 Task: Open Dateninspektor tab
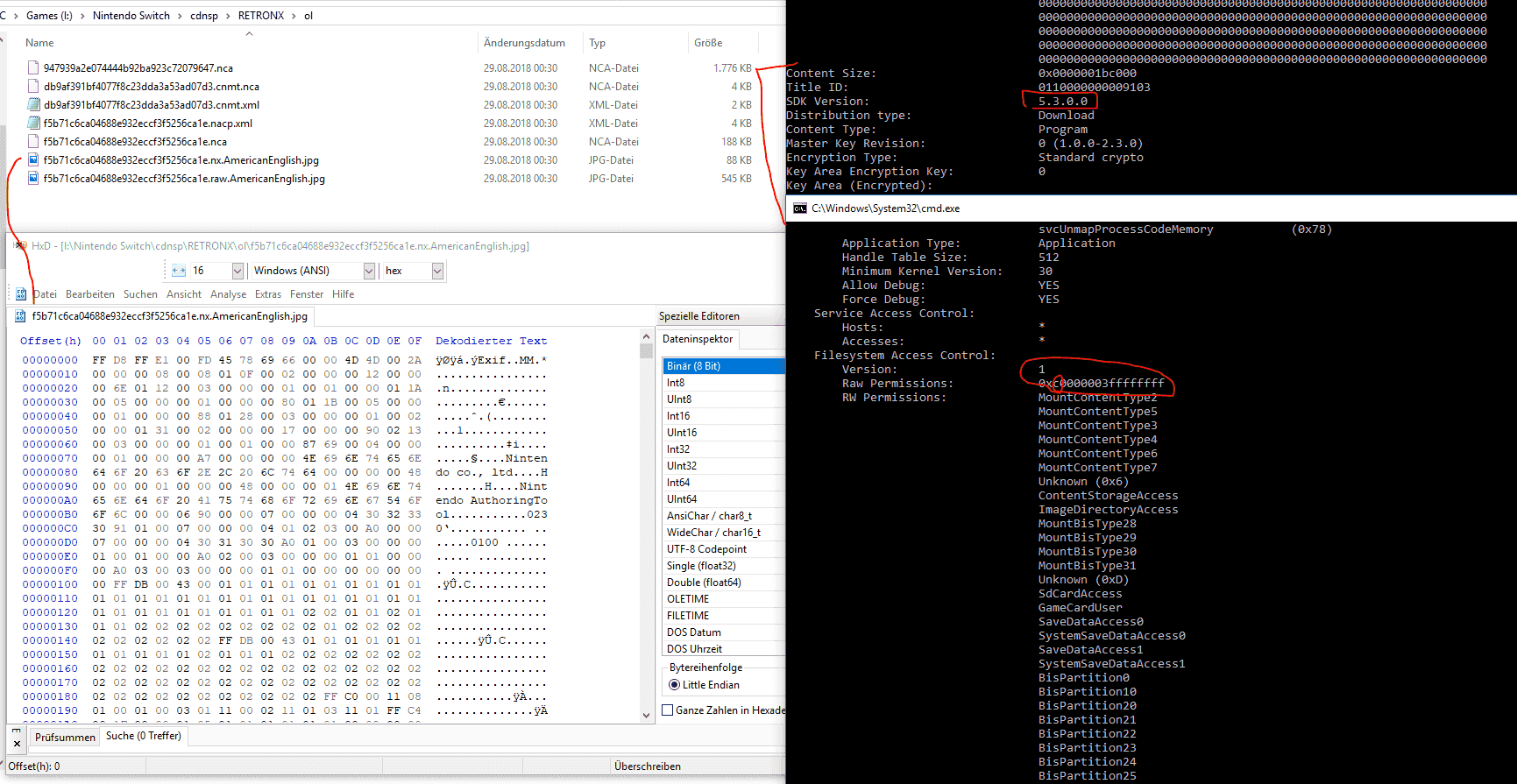point(698,339)
